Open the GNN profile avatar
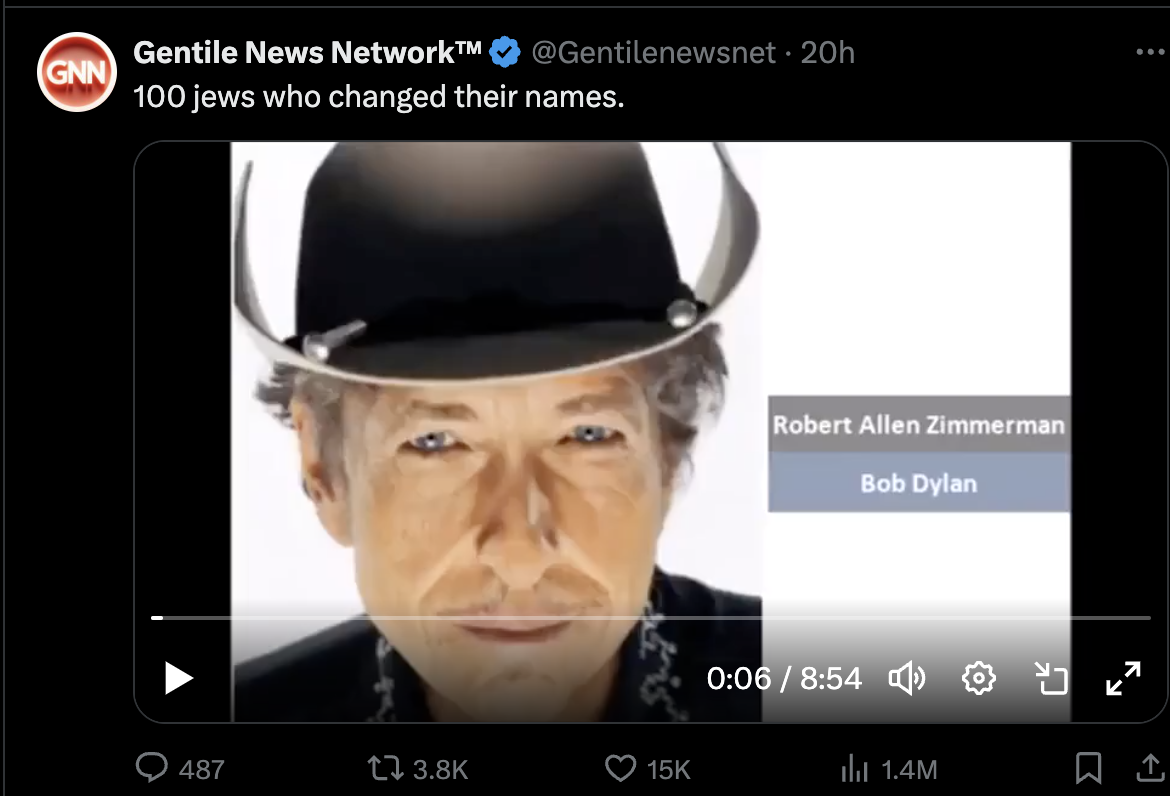Image resolution: width=1170 pixels, height=796 pixels. pos(76,72)
